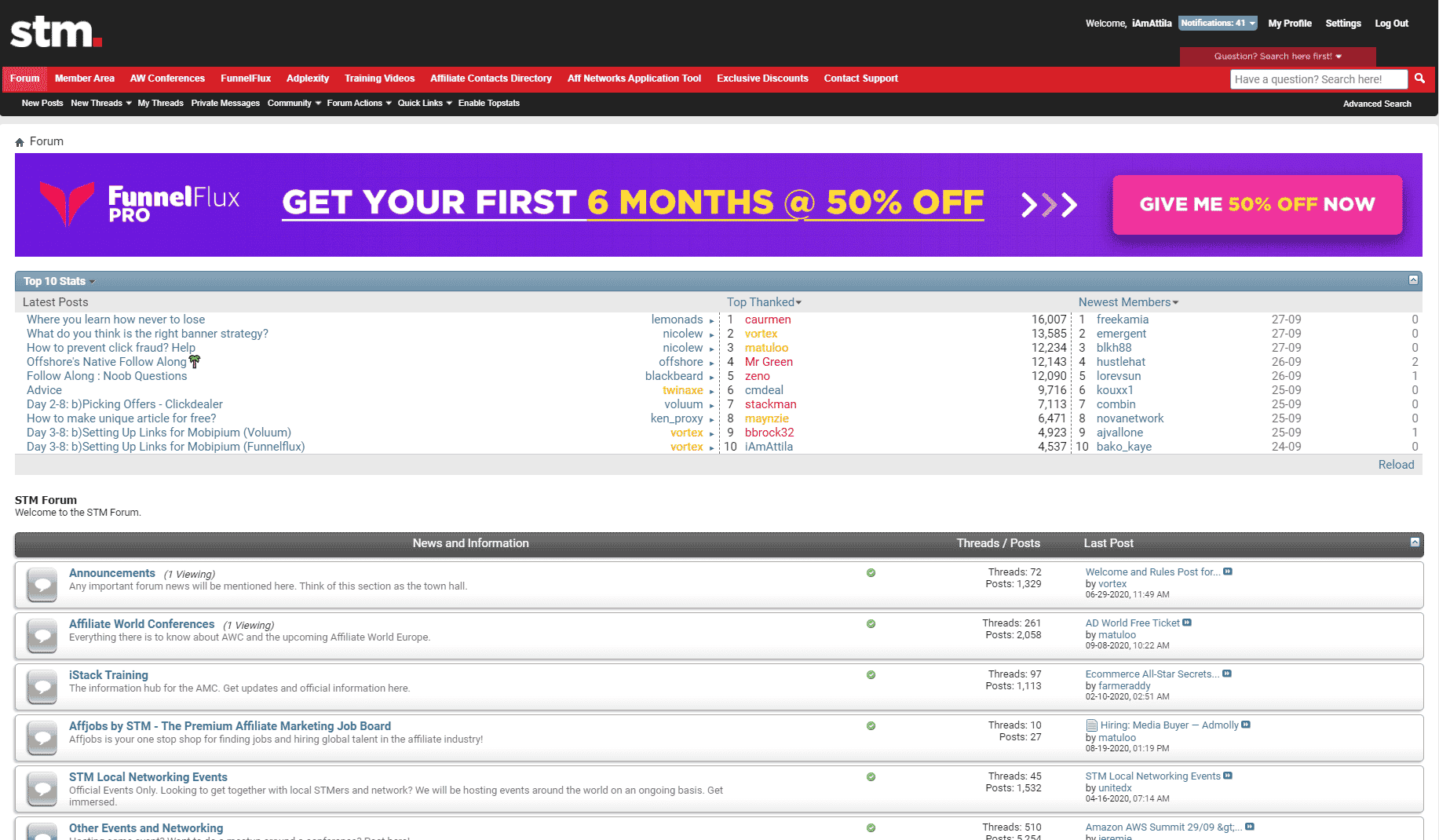
Task: Click last post icon for STM Local Networking Events
Action: 1228,776
